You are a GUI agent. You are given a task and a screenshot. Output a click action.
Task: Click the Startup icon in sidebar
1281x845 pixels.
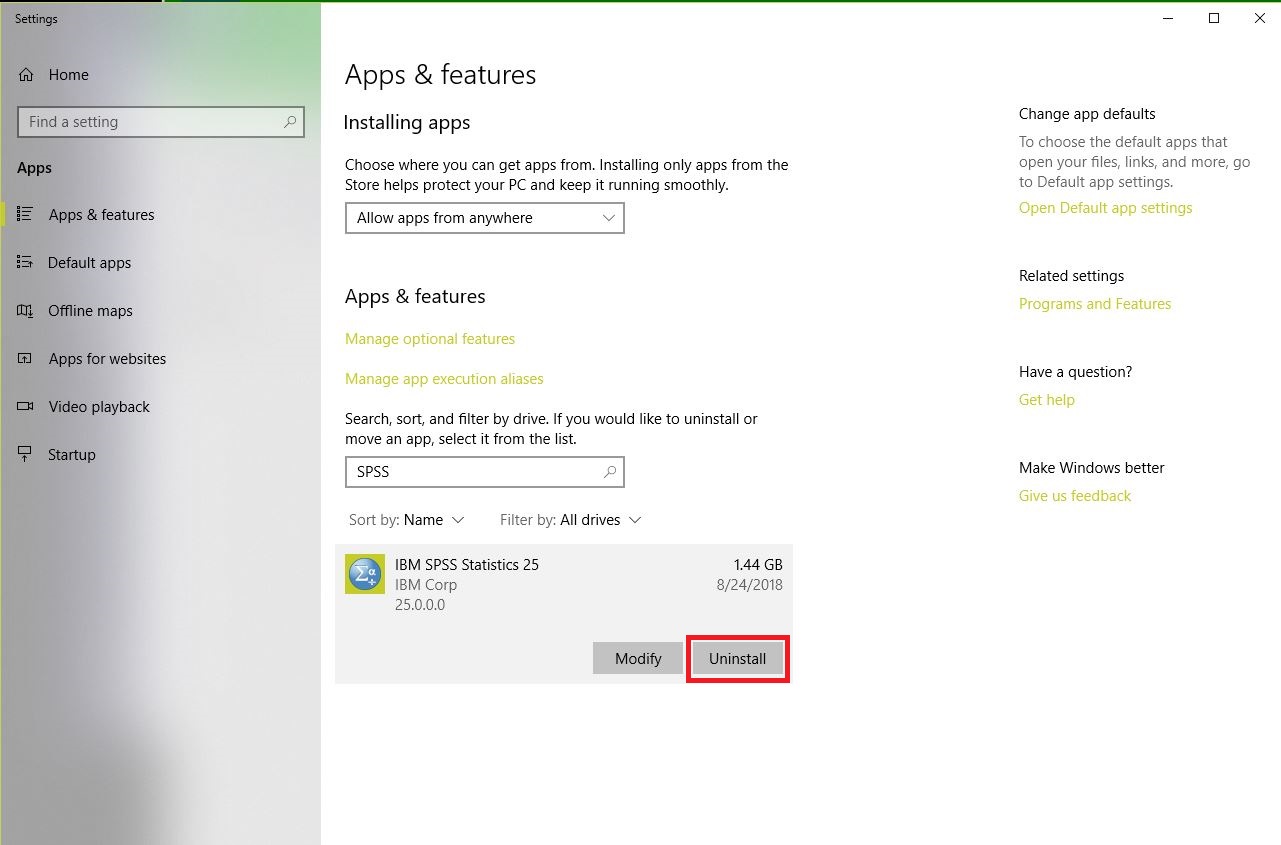(26, 455)
